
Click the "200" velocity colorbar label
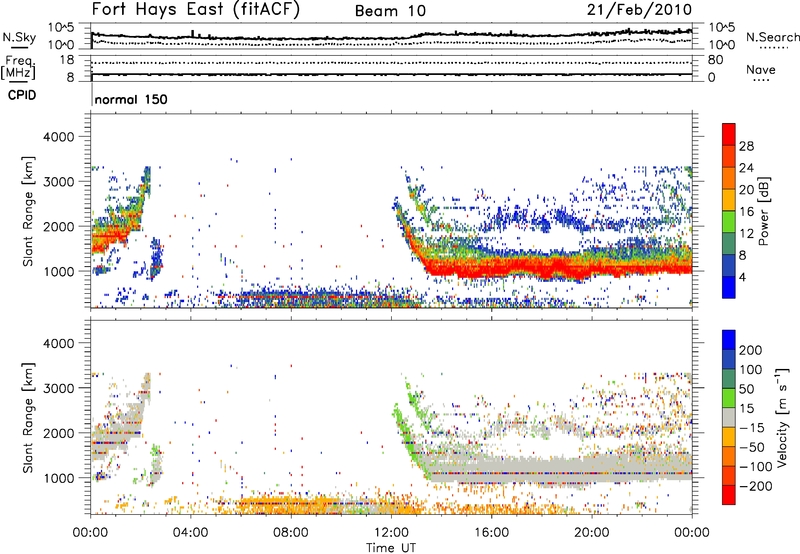(751, 350)
